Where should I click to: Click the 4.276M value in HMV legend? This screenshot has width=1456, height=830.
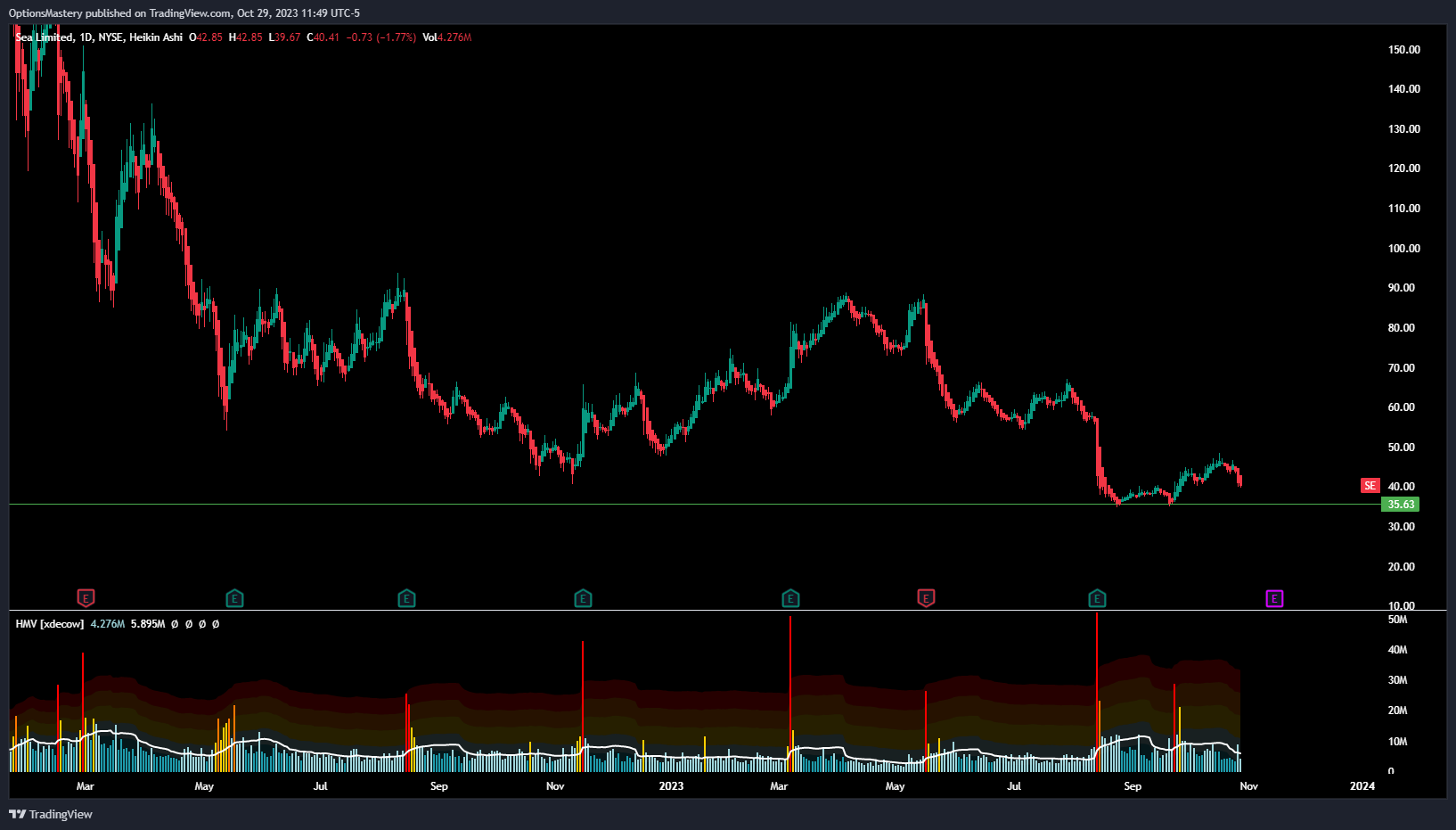pyautogui.click(x=108, y=624)
